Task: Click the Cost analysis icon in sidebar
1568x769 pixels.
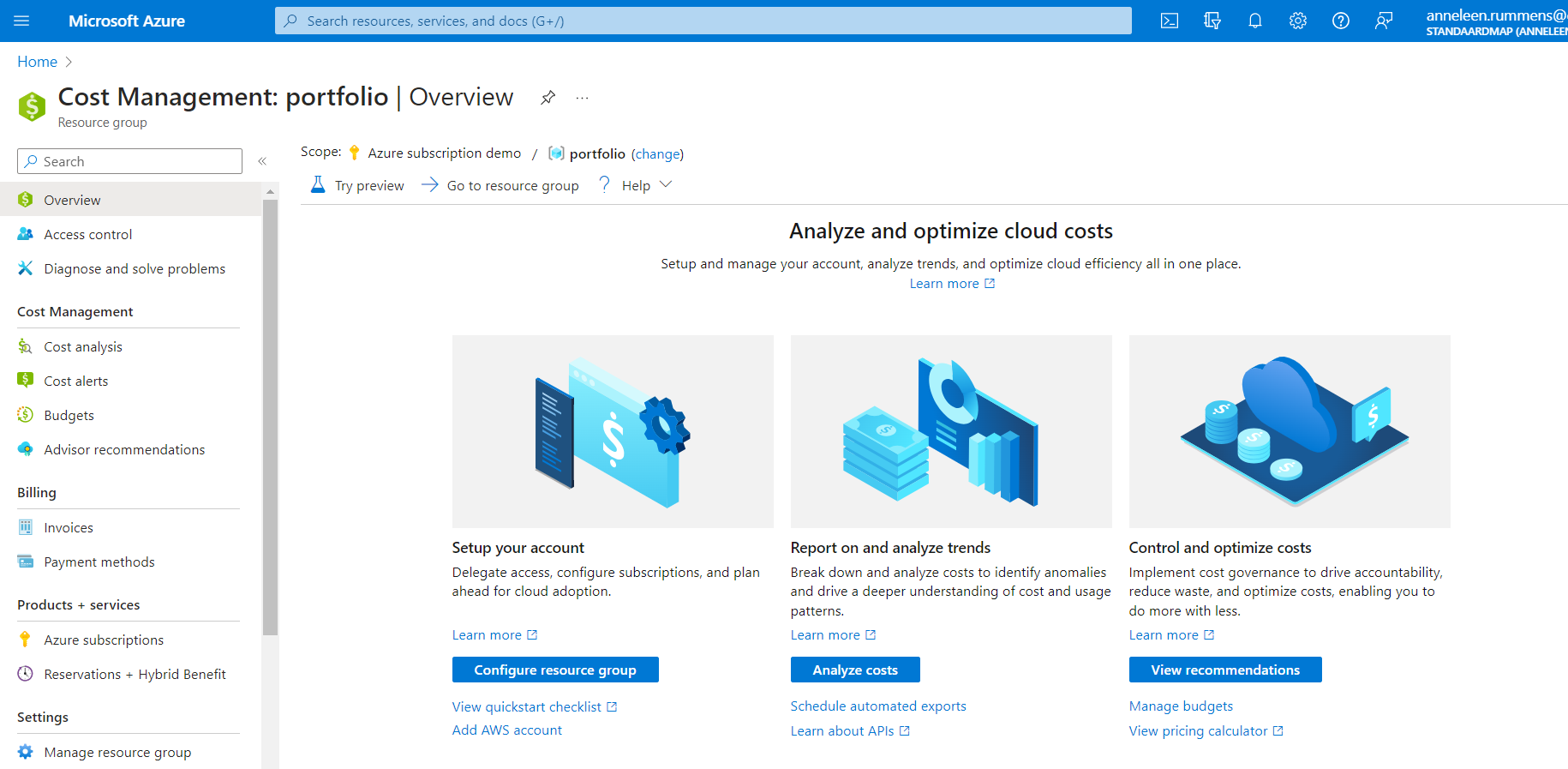Action: coord(26,346)
